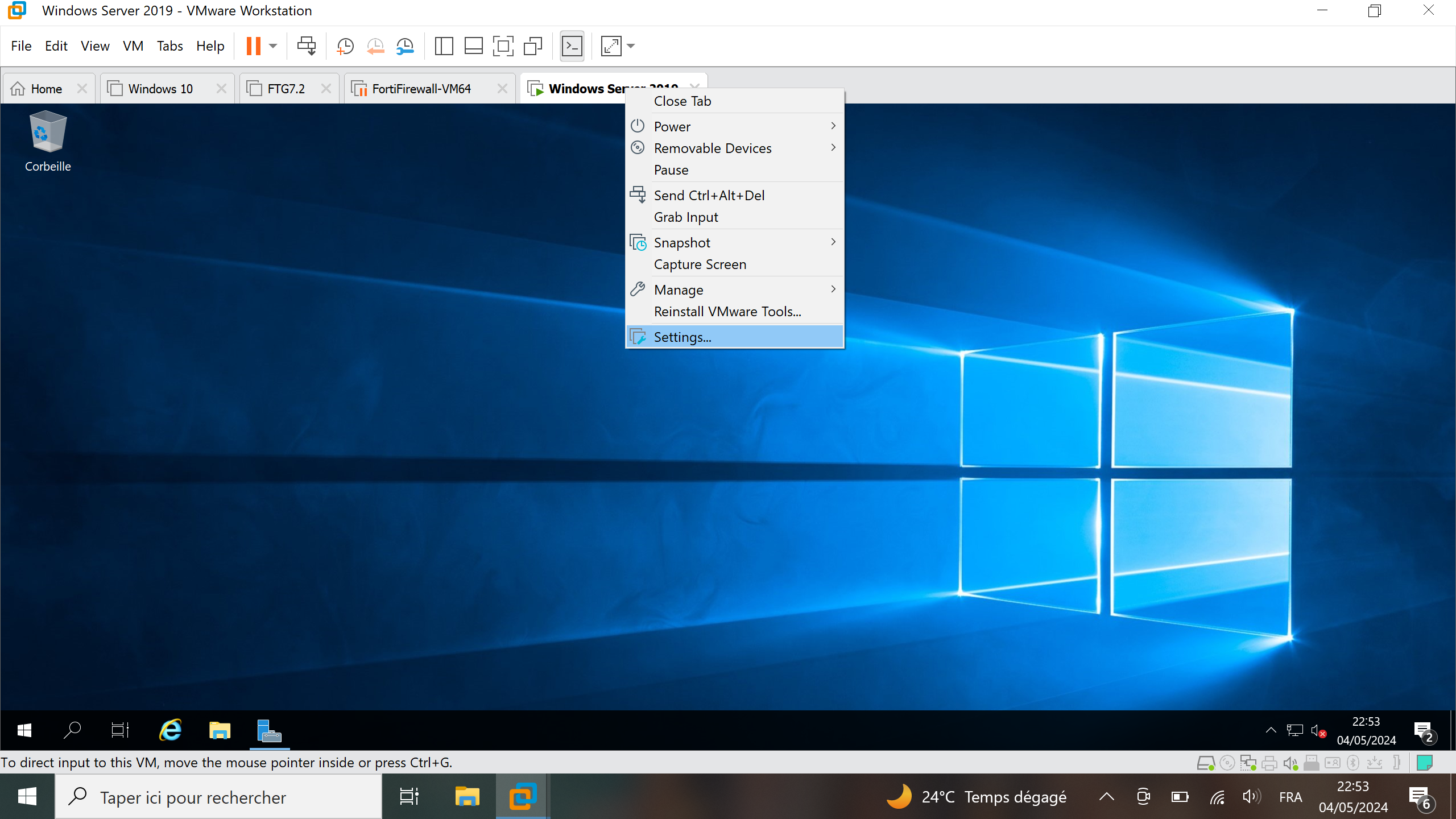Open the power options dropdown arrow beside pause

273,46
